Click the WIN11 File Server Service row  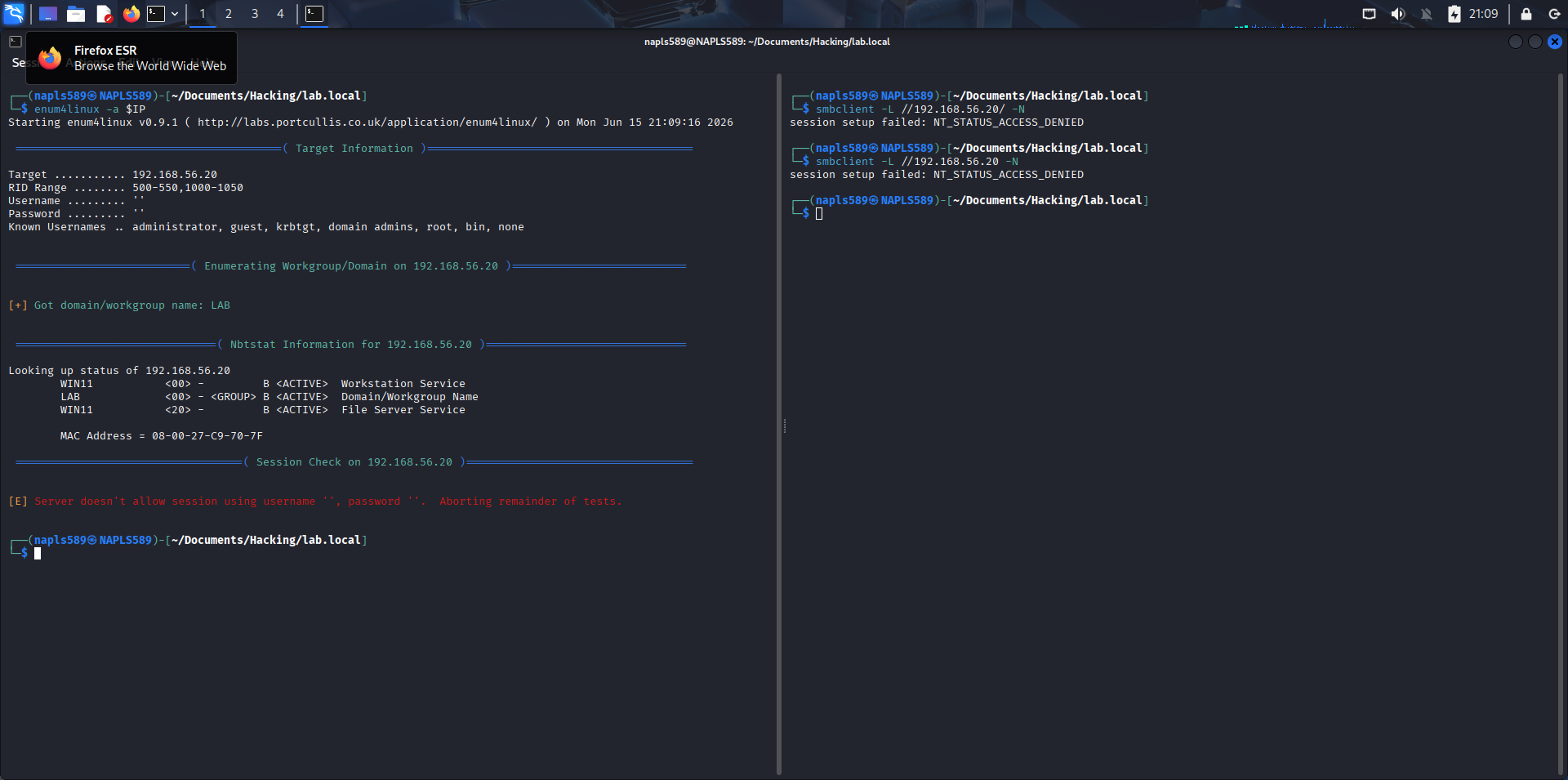[262, 410]
